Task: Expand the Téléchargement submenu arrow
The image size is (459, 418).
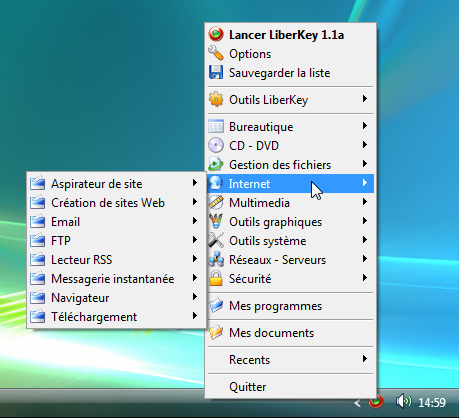Action: click(195, 316)
